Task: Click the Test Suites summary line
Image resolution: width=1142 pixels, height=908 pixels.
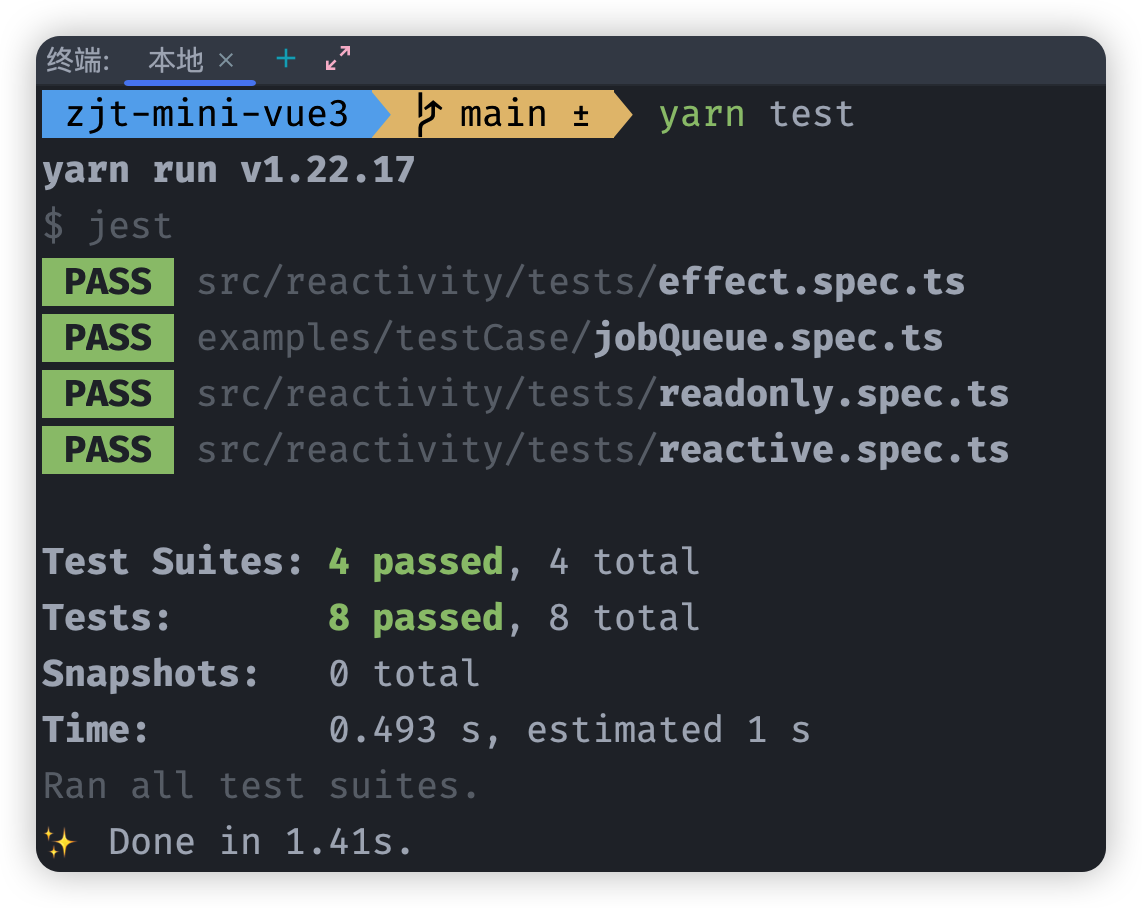Action: coord(371,561)
